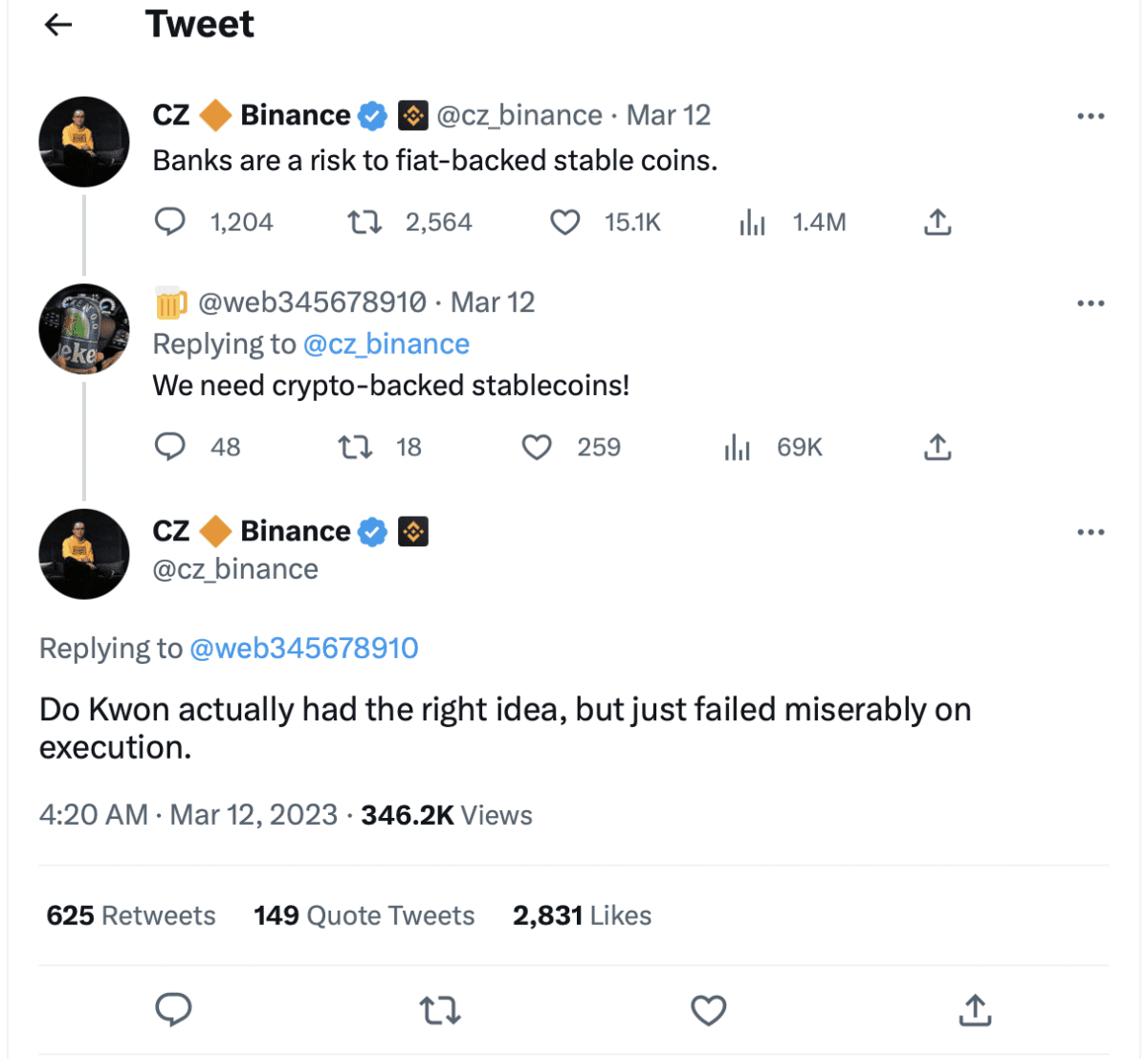Image resolution: width=1148 pixels, height=1059 pixels.
Task: Open more options on the Do Kwon tweet
Action: pos(1091,532)
